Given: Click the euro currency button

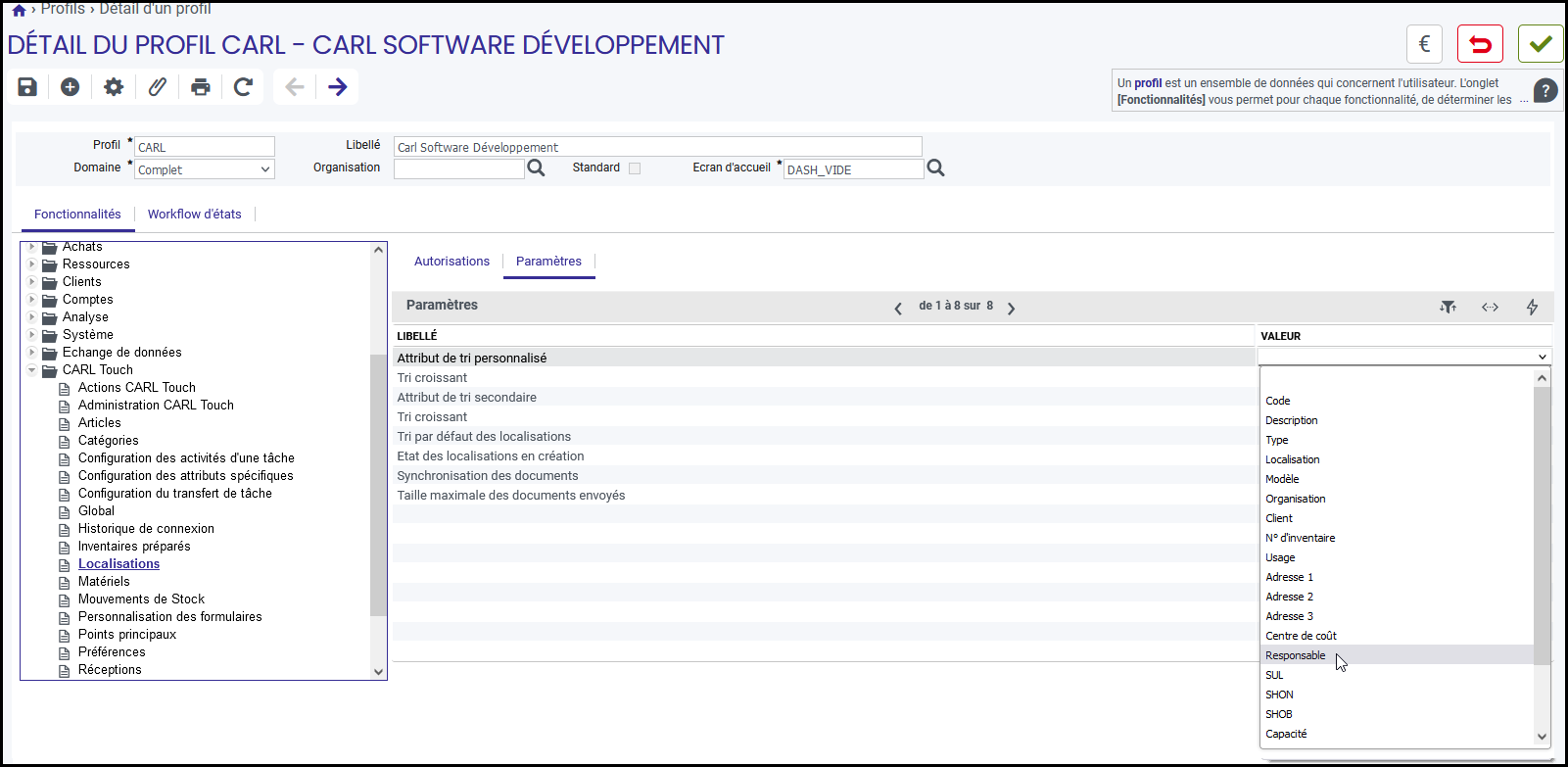Looking at the screenshot, I should tap(1425, 44).
